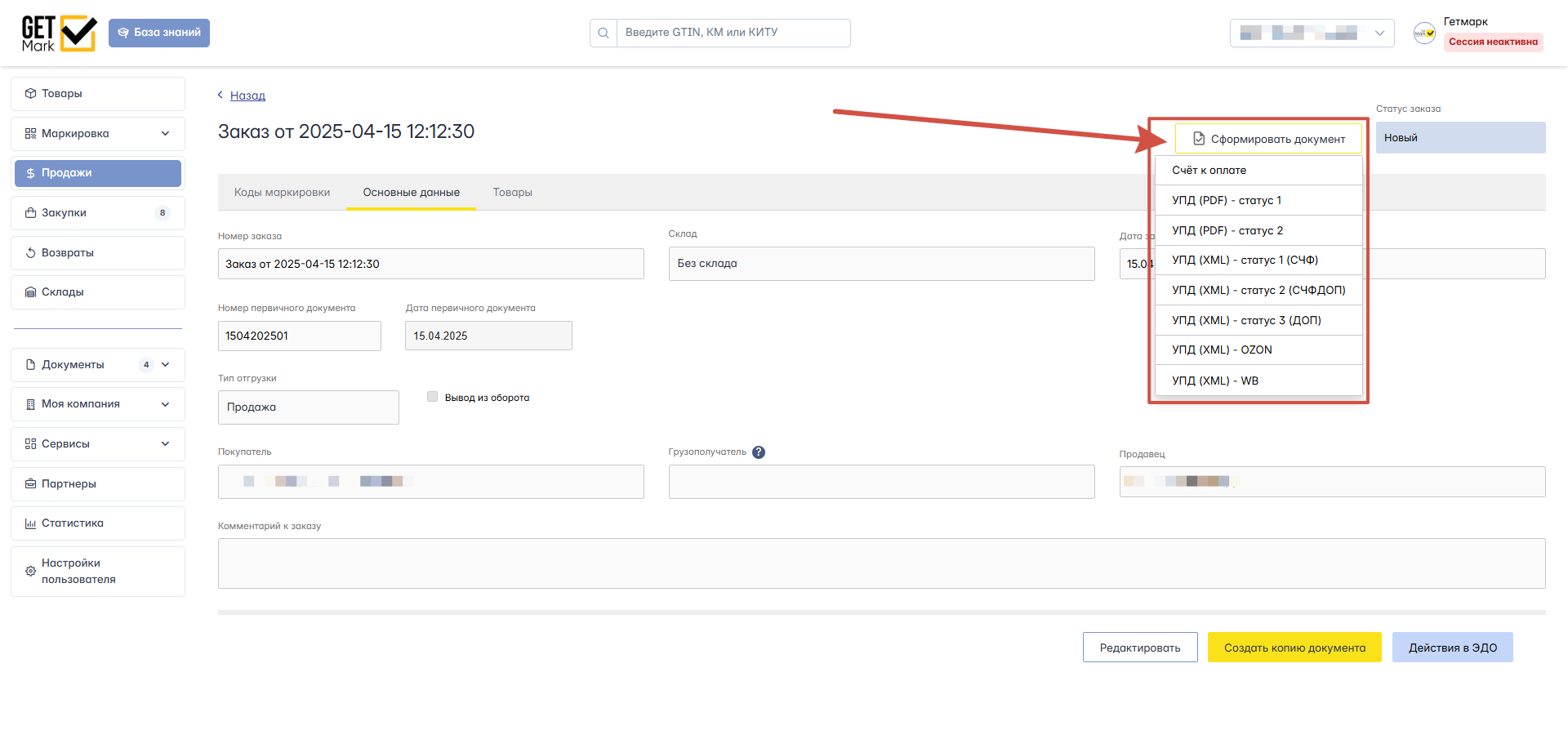Image resolution: width=1568 pixels, height=739 pixels.
Task: Toggle the Вывод из оборота checkbox
Action: click(x=433, y=397)
